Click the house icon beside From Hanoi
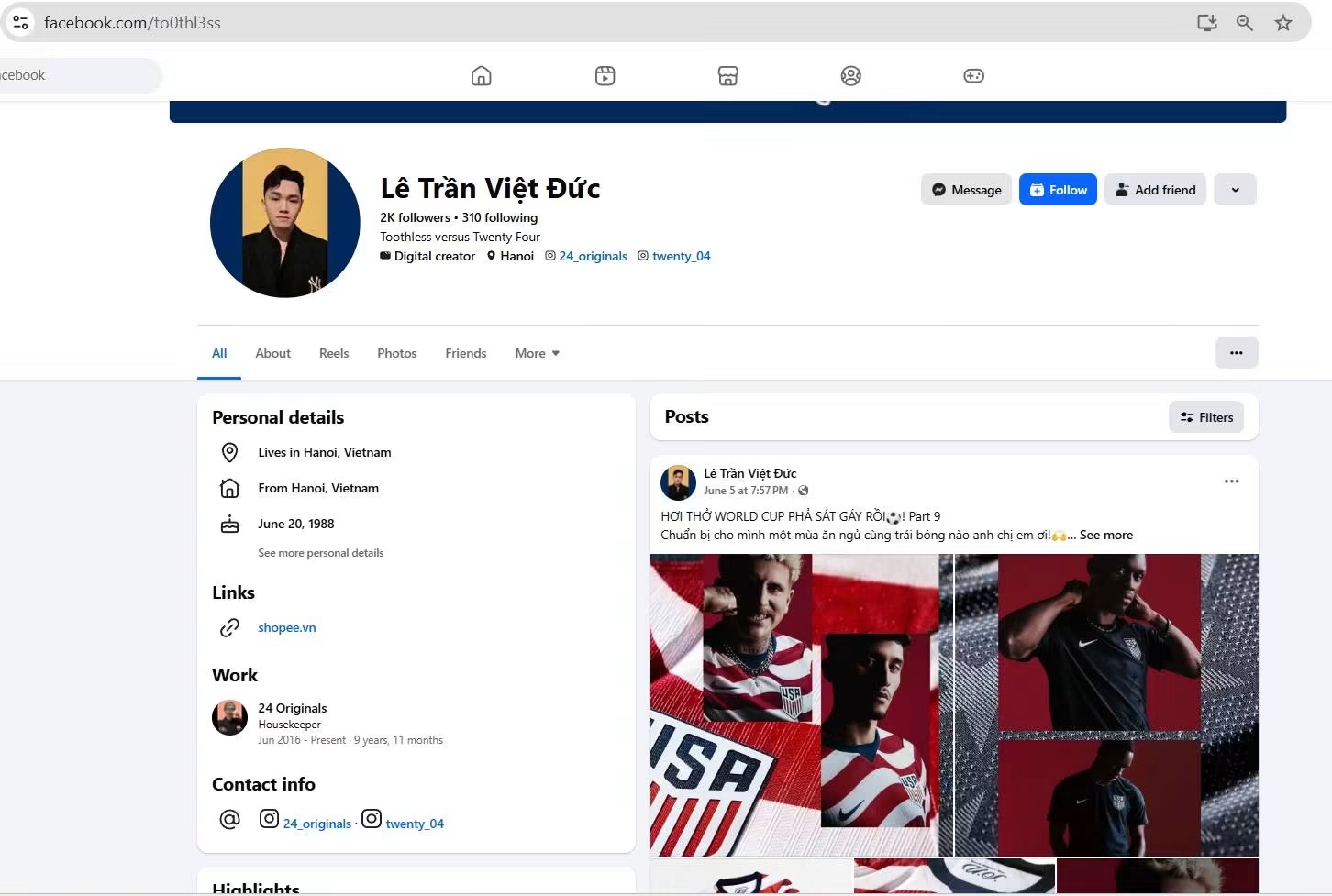This screenshot has height=896, width=1332. [230, 488]
